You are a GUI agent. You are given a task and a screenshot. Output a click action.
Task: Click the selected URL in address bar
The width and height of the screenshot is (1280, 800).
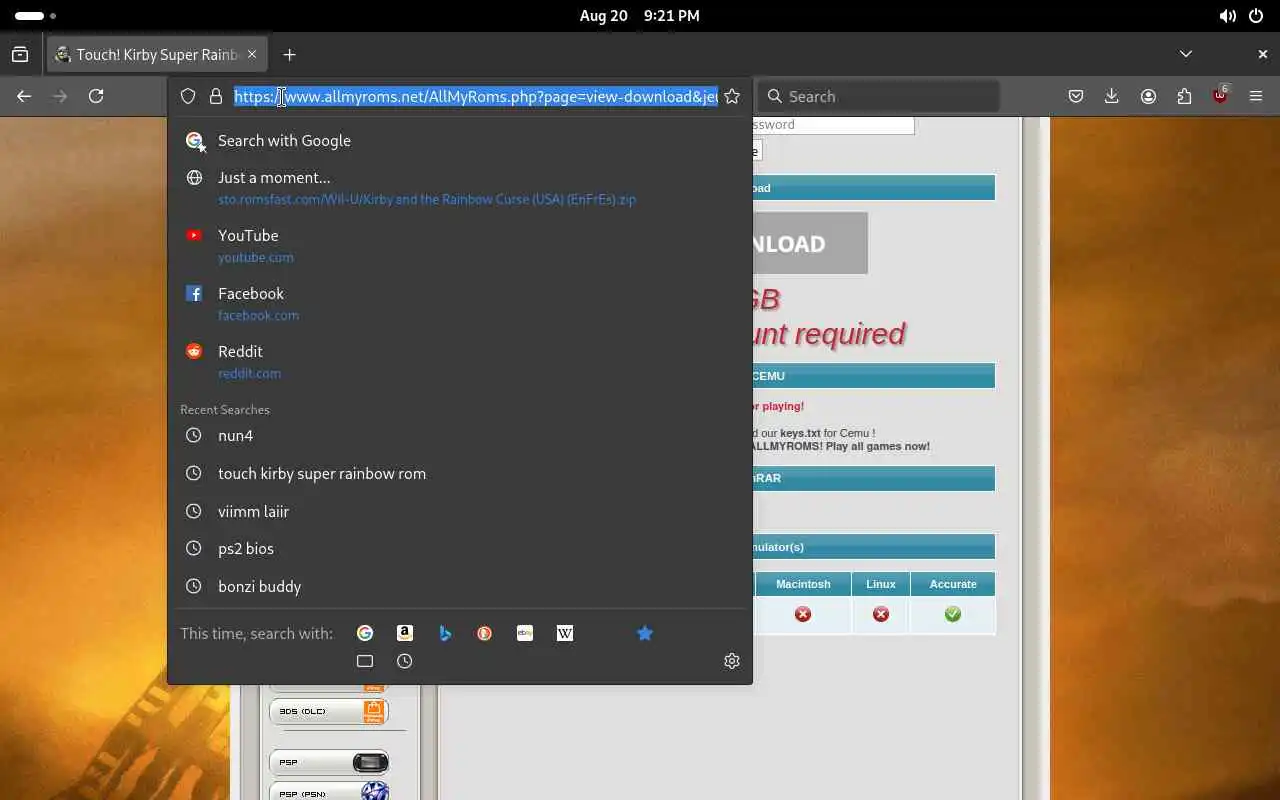(x=476, y=96)
